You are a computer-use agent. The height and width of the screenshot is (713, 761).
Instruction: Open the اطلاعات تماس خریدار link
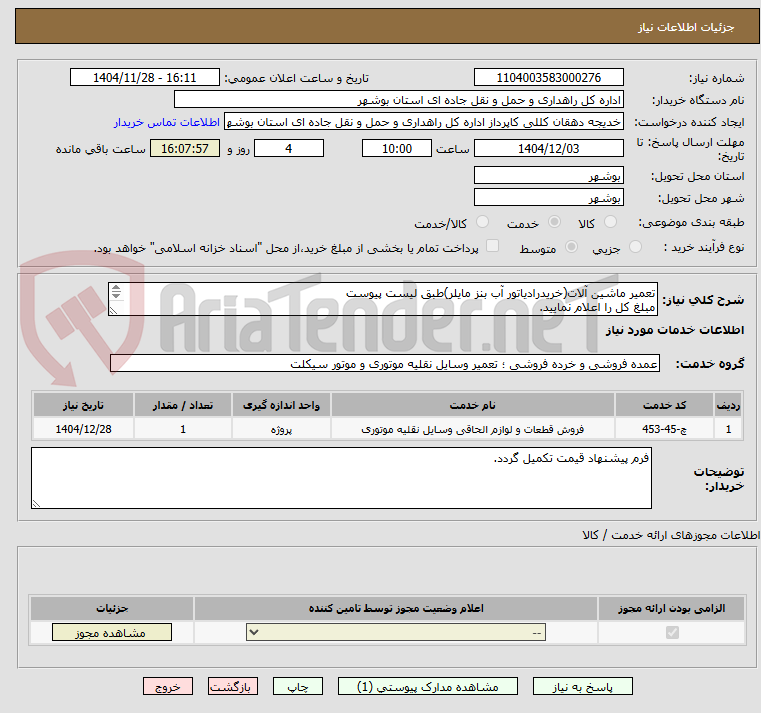(167, 122)
